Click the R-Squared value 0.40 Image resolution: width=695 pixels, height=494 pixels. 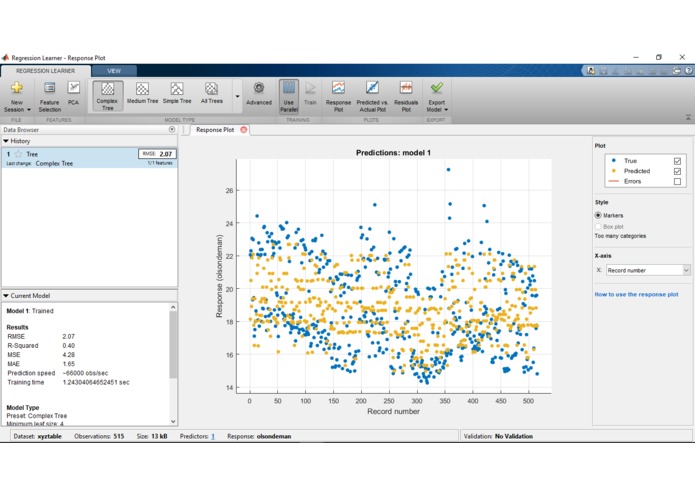[69, 346]
